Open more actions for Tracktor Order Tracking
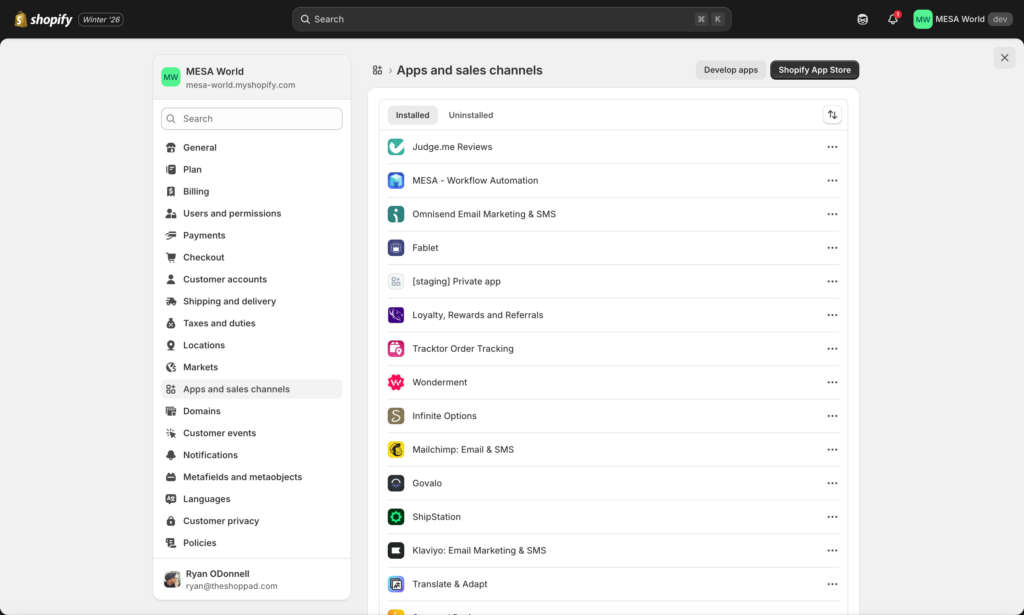This screenshot has width=1024, height=615. (832, 349)
